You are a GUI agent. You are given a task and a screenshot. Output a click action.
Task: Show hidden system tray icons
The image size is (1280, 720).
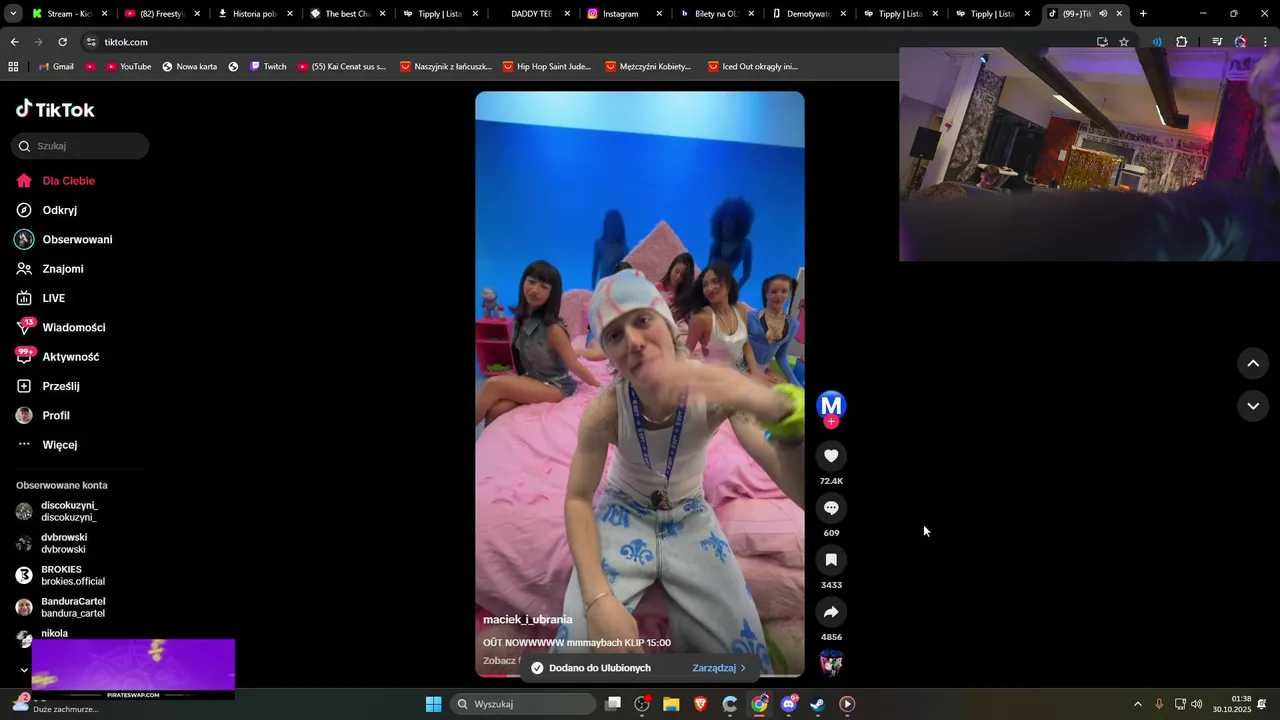point(1137,704)
